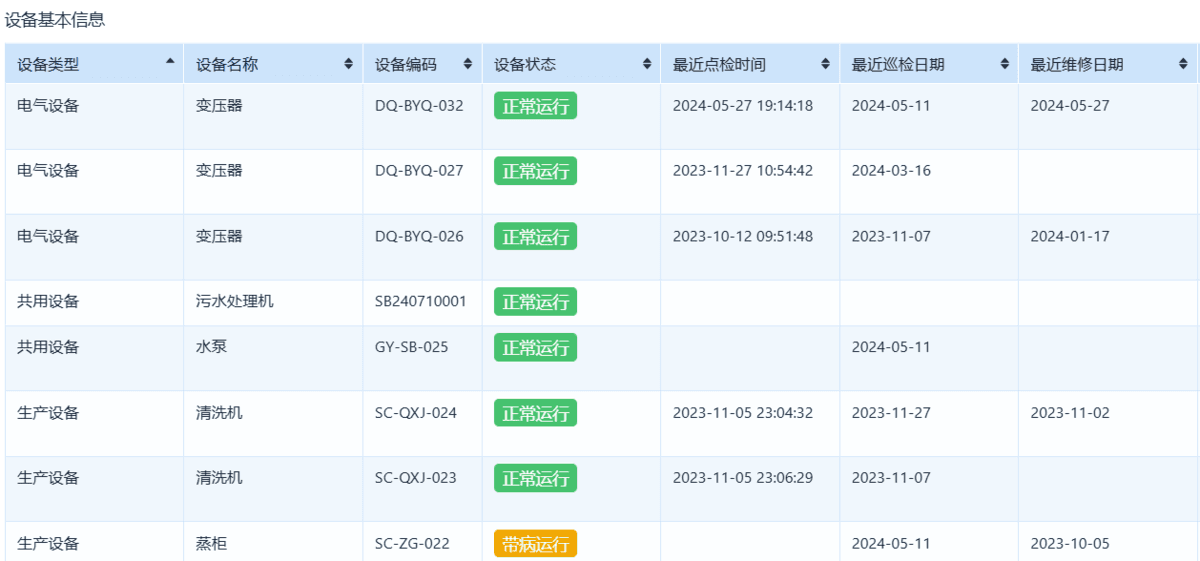Click 生产设备 type in SC-QXJ-024 row
Image resolution: width=1200 pixels, height=561 pixels.
click(x=48, y=412)
